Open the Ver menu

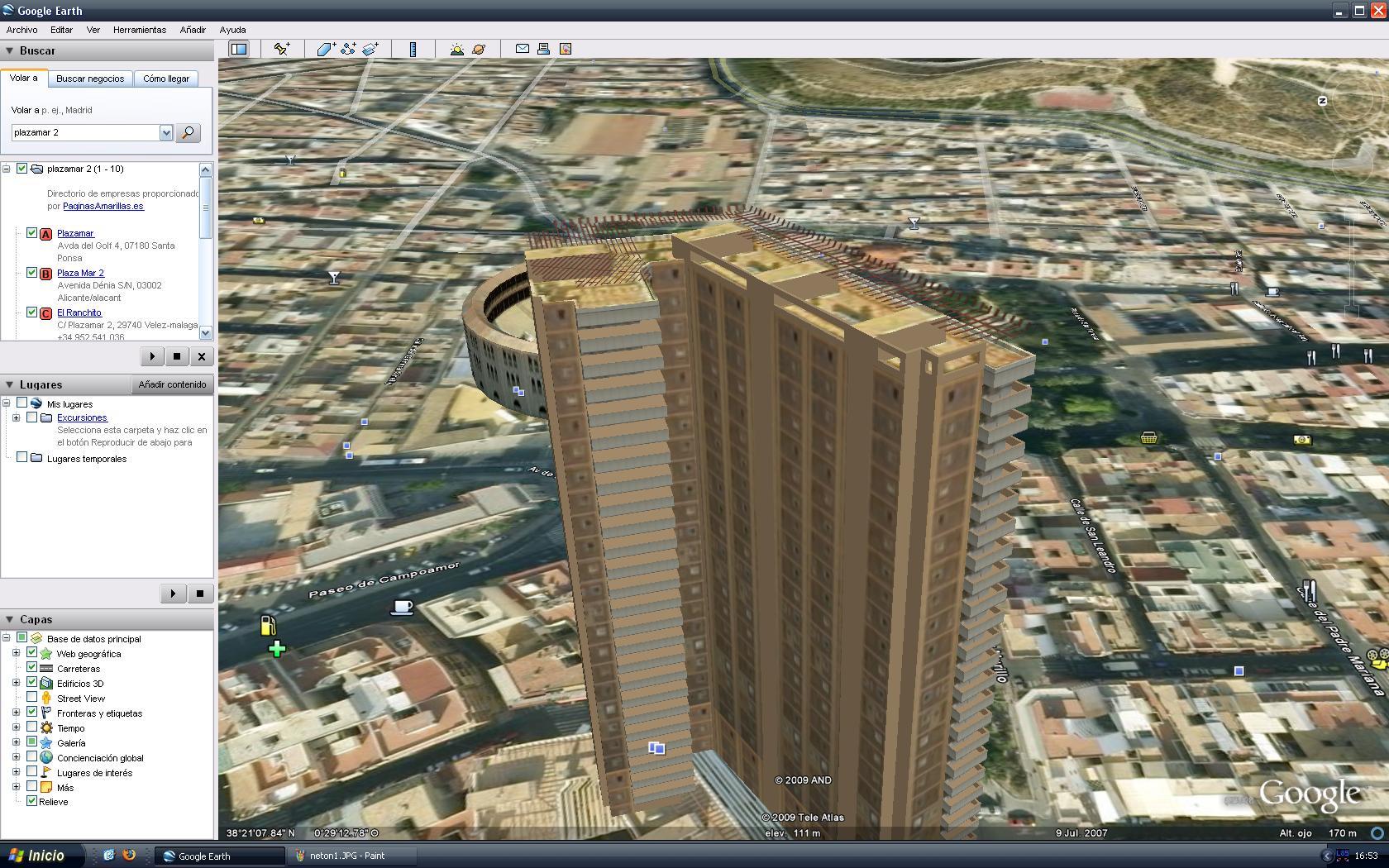[x=93, y=30]
